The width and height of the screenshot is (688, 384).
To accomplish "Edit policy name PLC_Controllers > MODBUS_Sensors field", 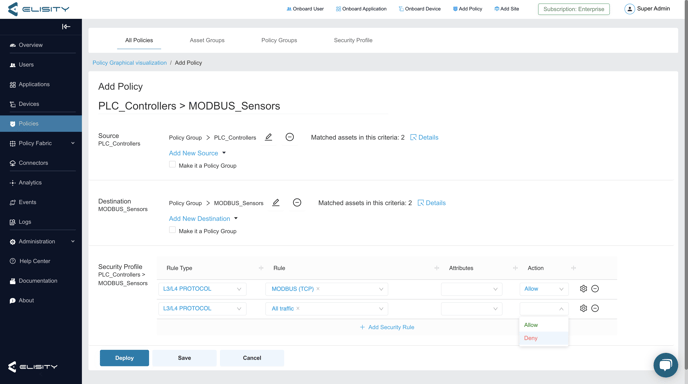I will point(243,106).
